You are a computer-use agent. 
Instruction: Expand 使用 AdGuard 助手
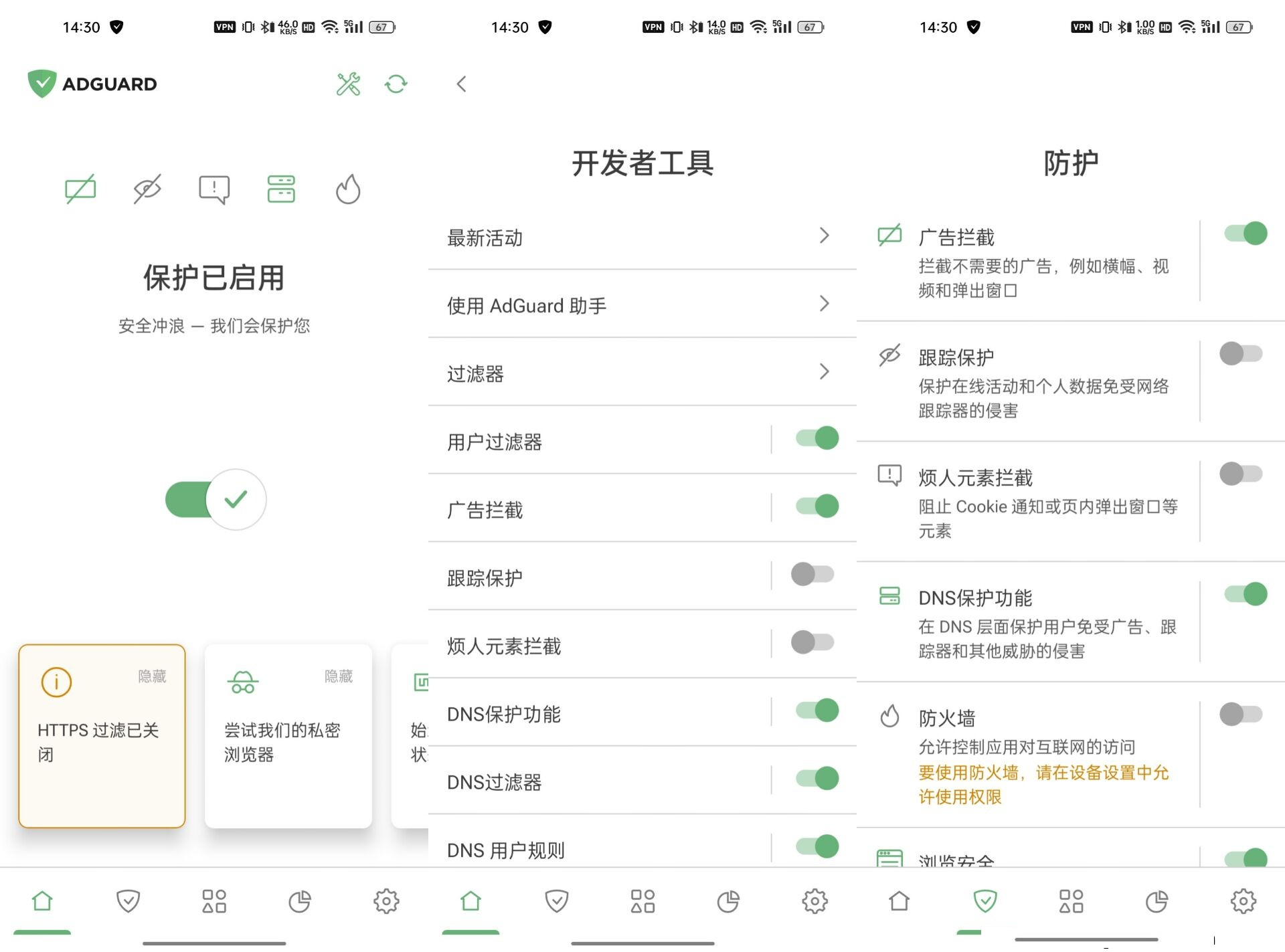click(825, 305)
